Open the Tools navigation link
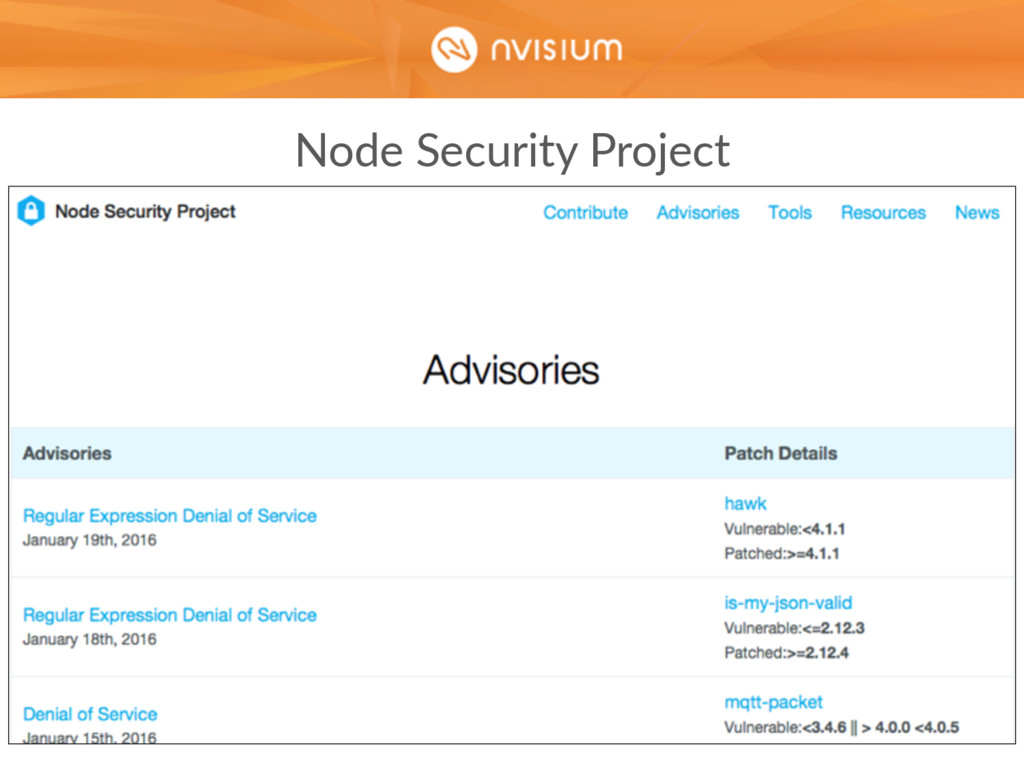 [x=790, y=213]
